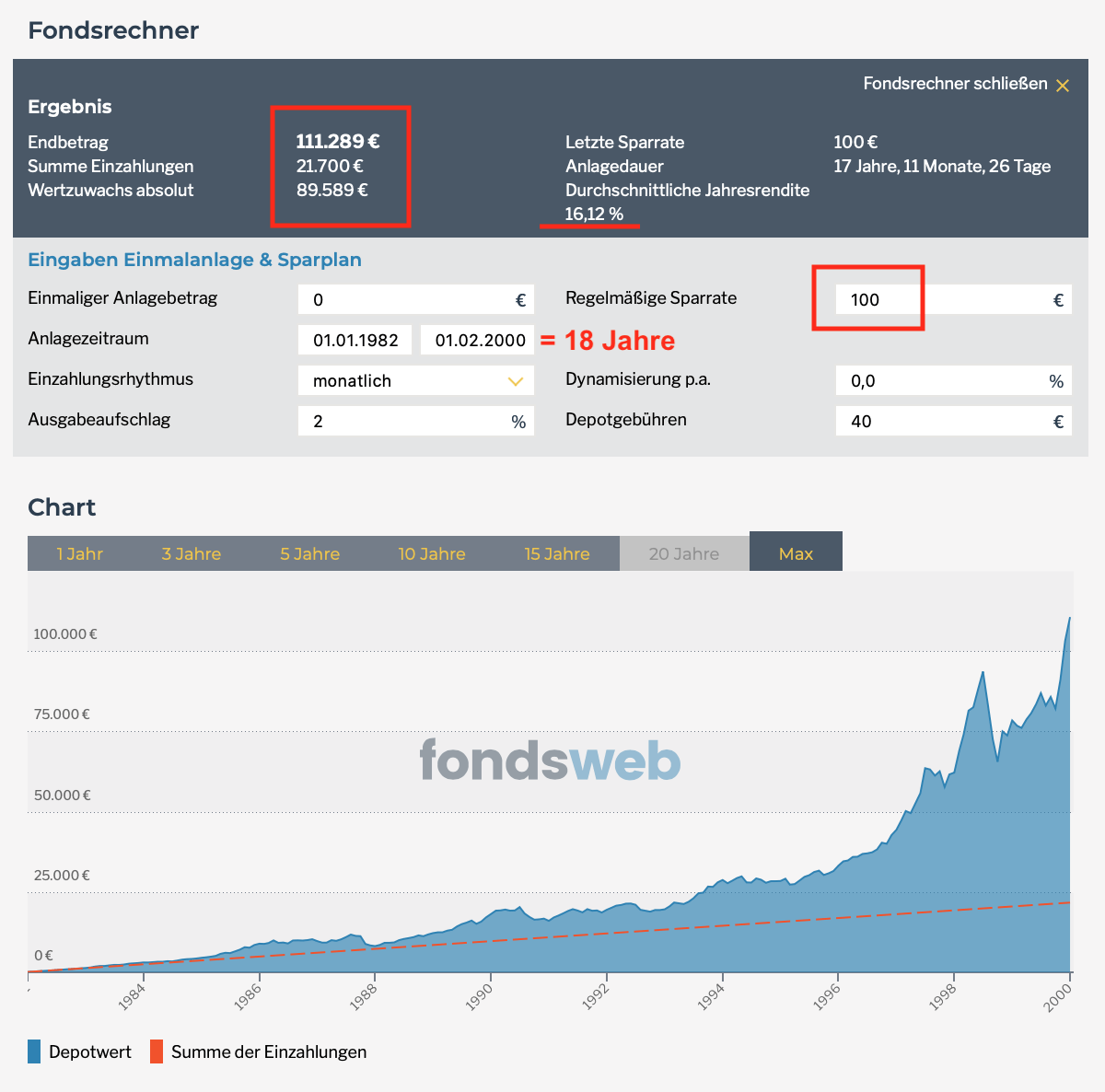The image size is (1105, 1092).
Task: Close the Fondsrechner with the X icon
Action: pos(1063,86)
